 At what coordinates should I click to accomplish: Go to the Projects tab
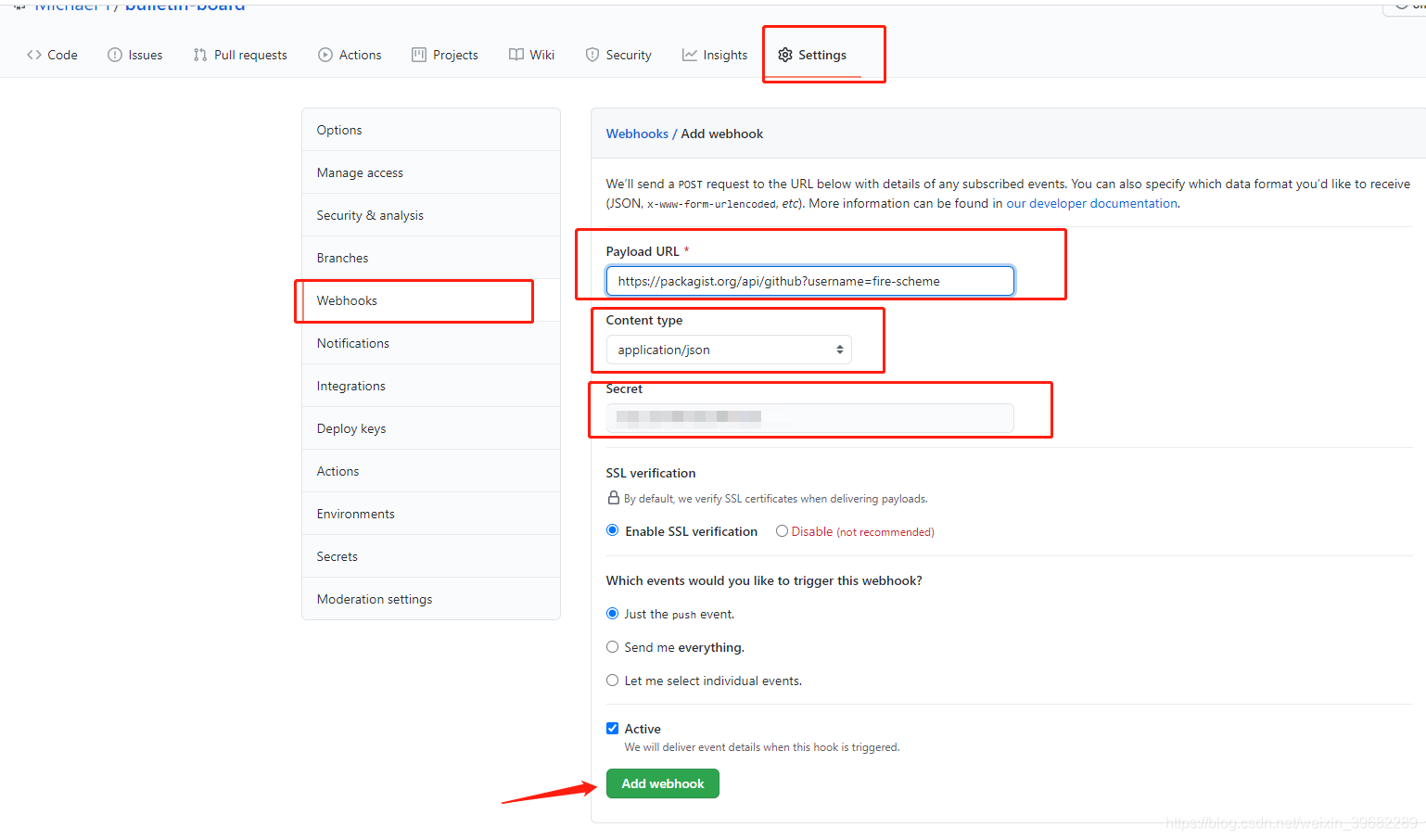coord(445,55)
